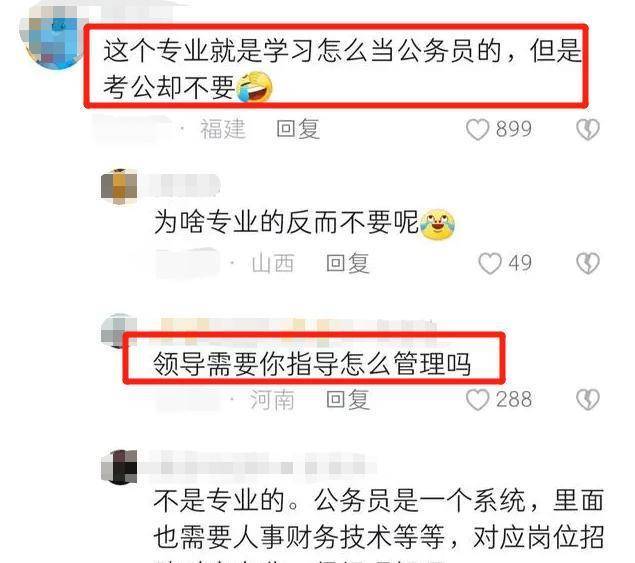The width and height of the screenshot is (635, 563).
Task: Select comment text 这个专业就是学习怎么当公务员的
Action: click(303, 51)
